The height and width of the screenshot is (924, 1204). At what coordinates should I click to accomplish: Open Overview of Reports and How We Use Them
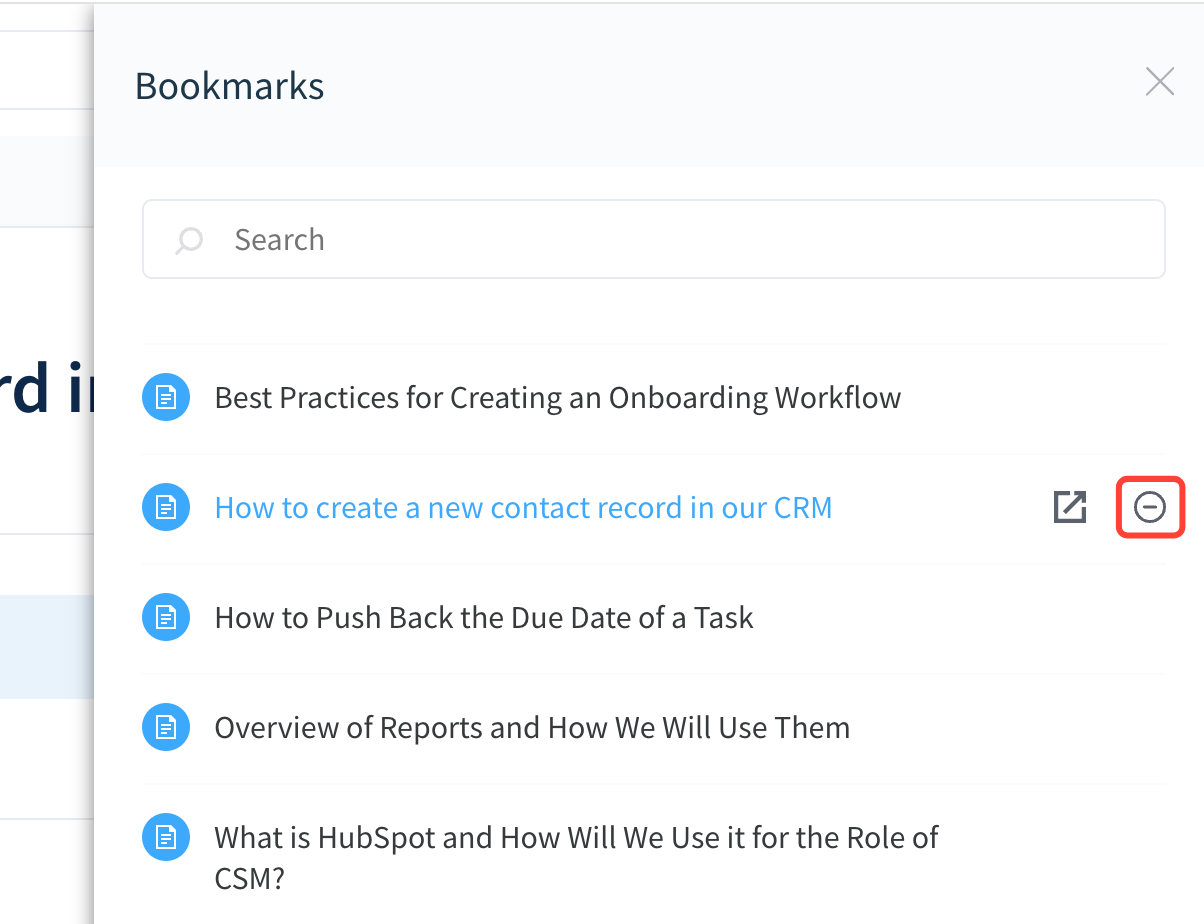[532, 728]
